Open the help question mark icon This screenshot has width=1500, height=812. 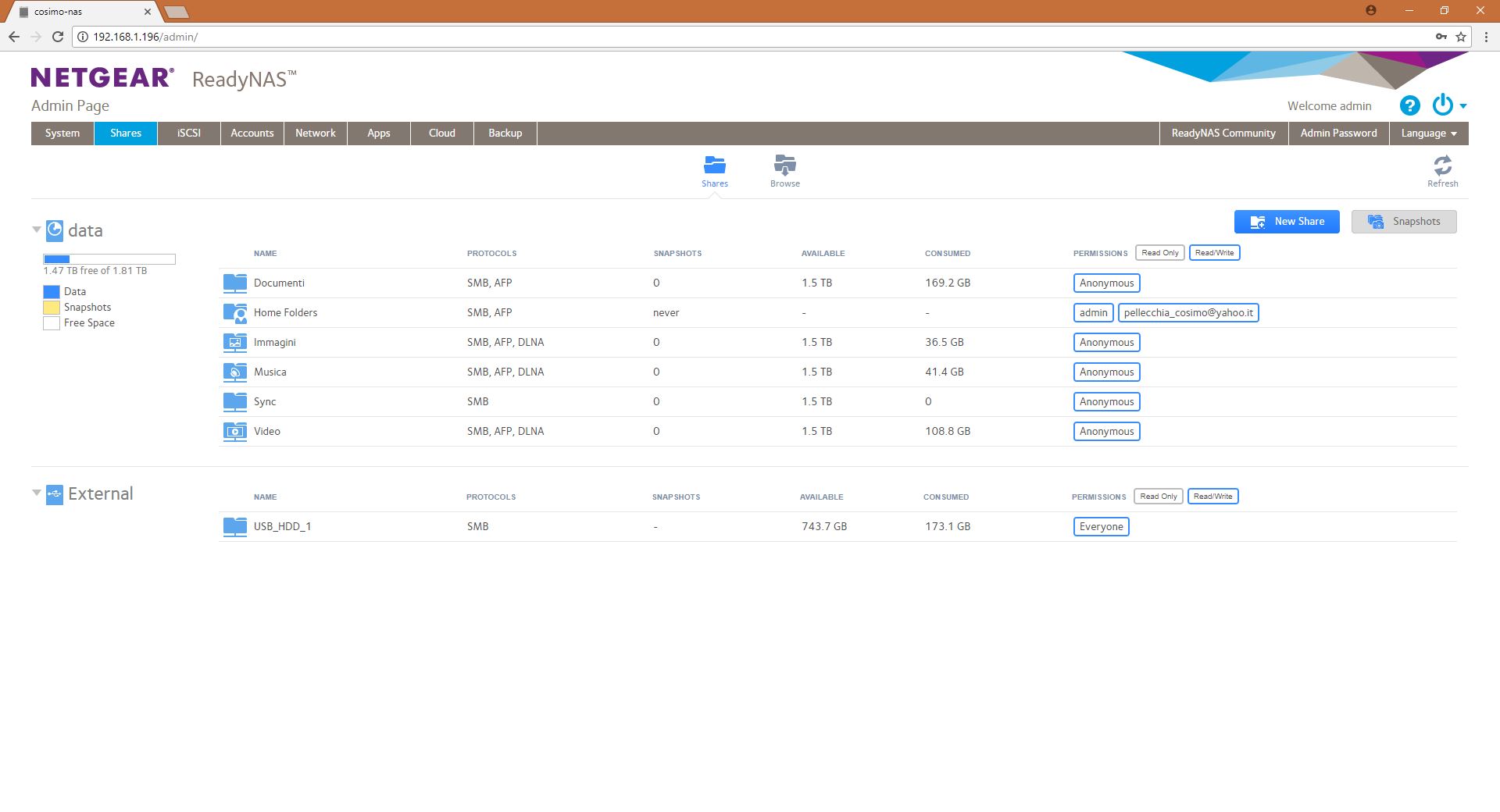pyautogui.click(x=1409, y=105)
